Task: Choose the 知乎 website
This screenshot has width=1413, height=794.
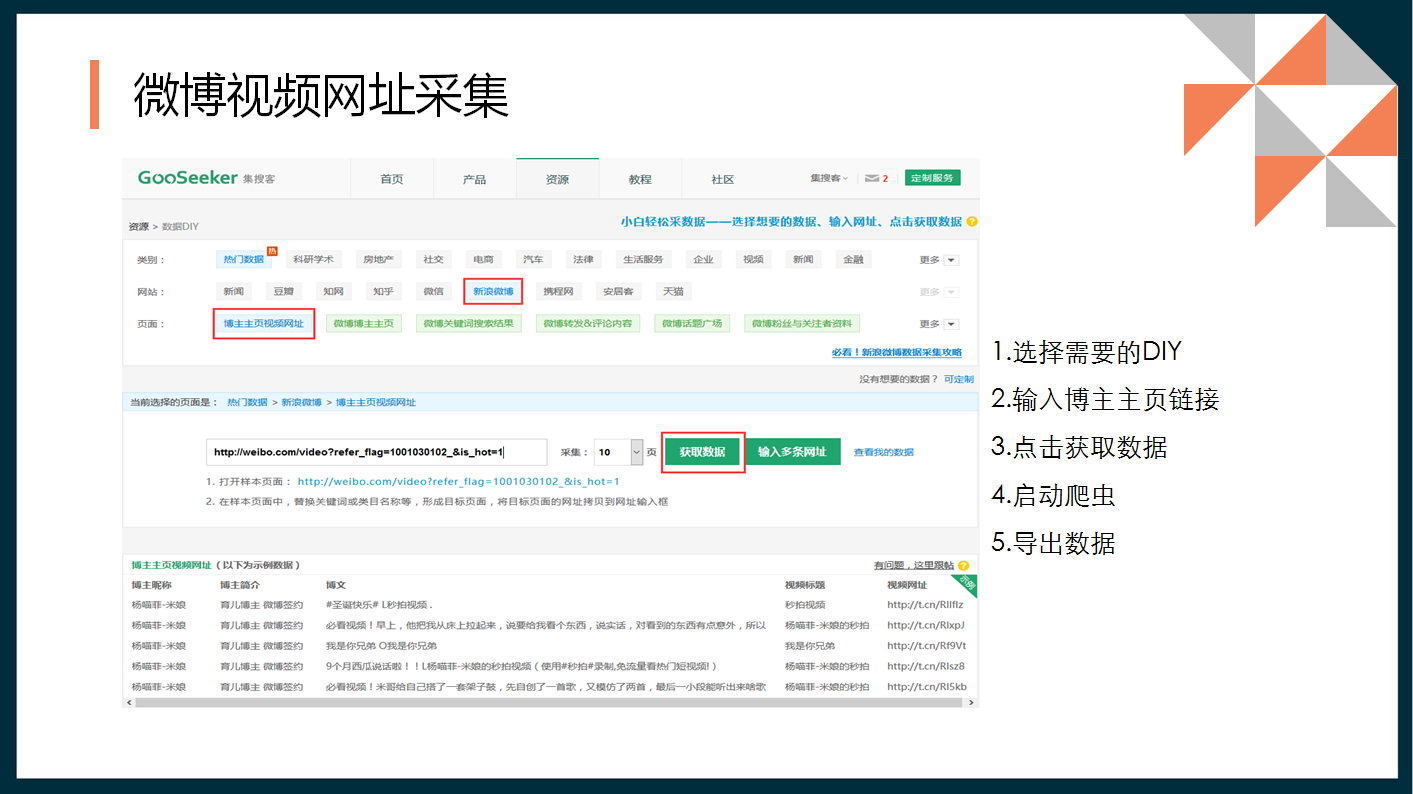Action: tap(383, 291)
